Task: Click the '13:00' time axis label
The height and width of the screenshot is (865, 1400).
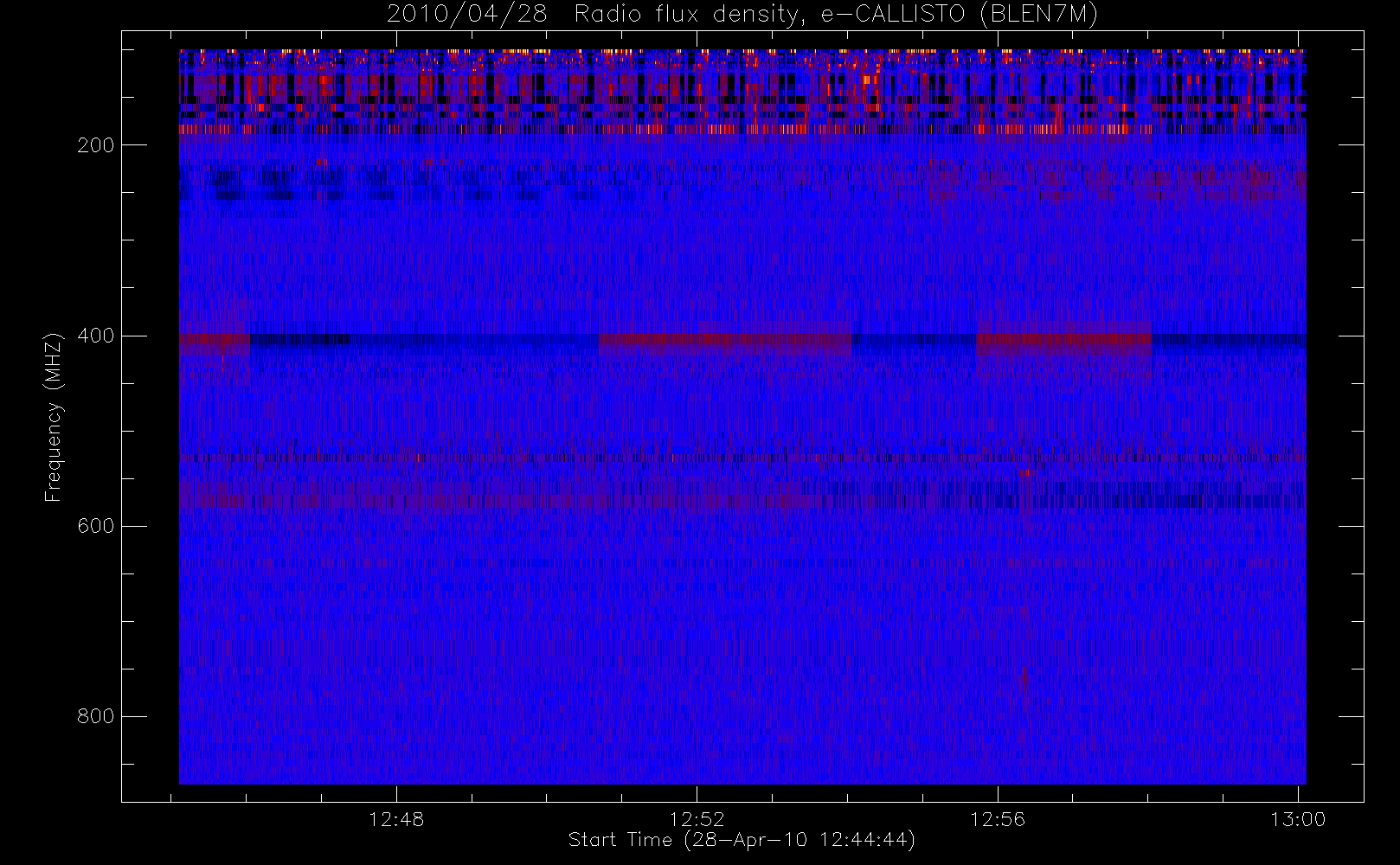Action: (x=1298, y=819)
